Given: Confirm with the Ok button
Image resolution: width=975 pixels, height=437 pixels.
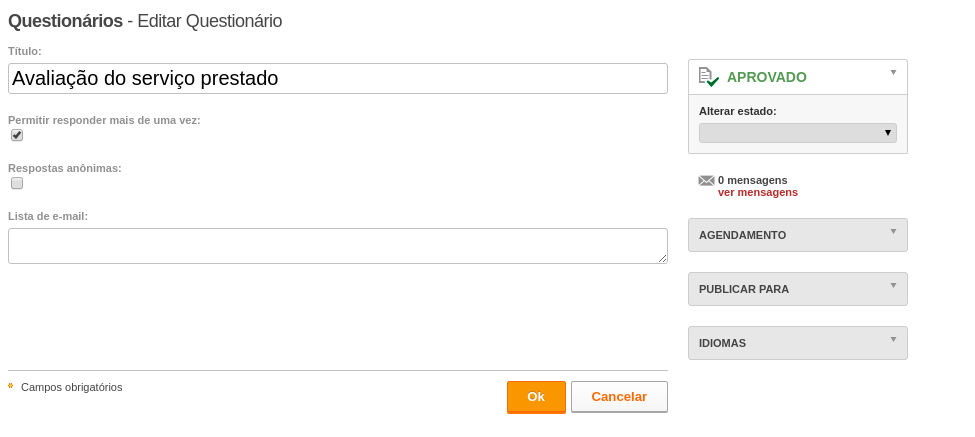Looking at the screenshot, I should 536,397.
